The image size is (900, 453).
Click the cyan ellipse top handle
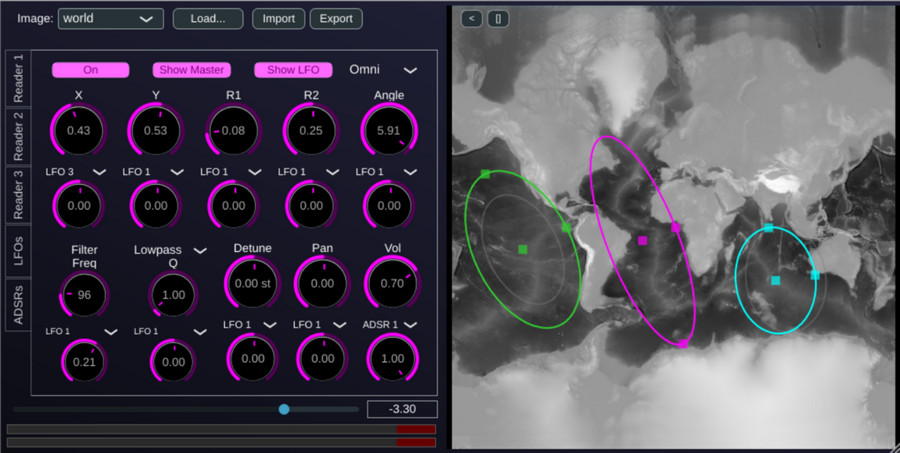(769, 228)
